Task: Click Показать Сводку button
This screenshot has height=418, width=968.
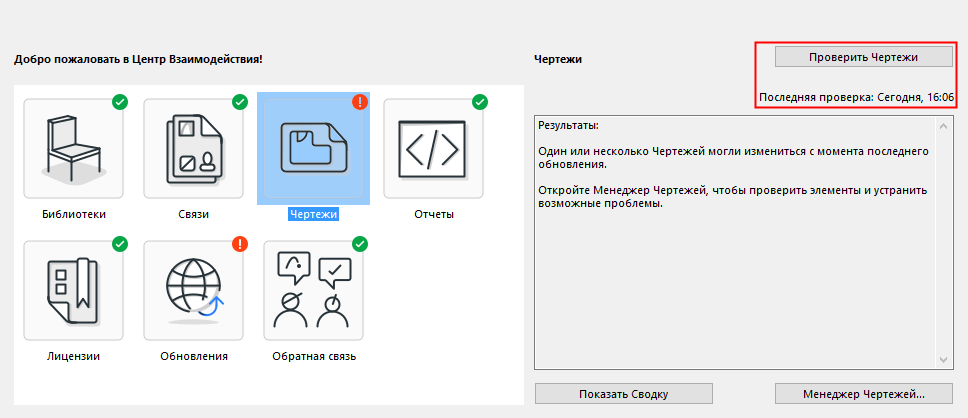Action: [x=624, y=393]
